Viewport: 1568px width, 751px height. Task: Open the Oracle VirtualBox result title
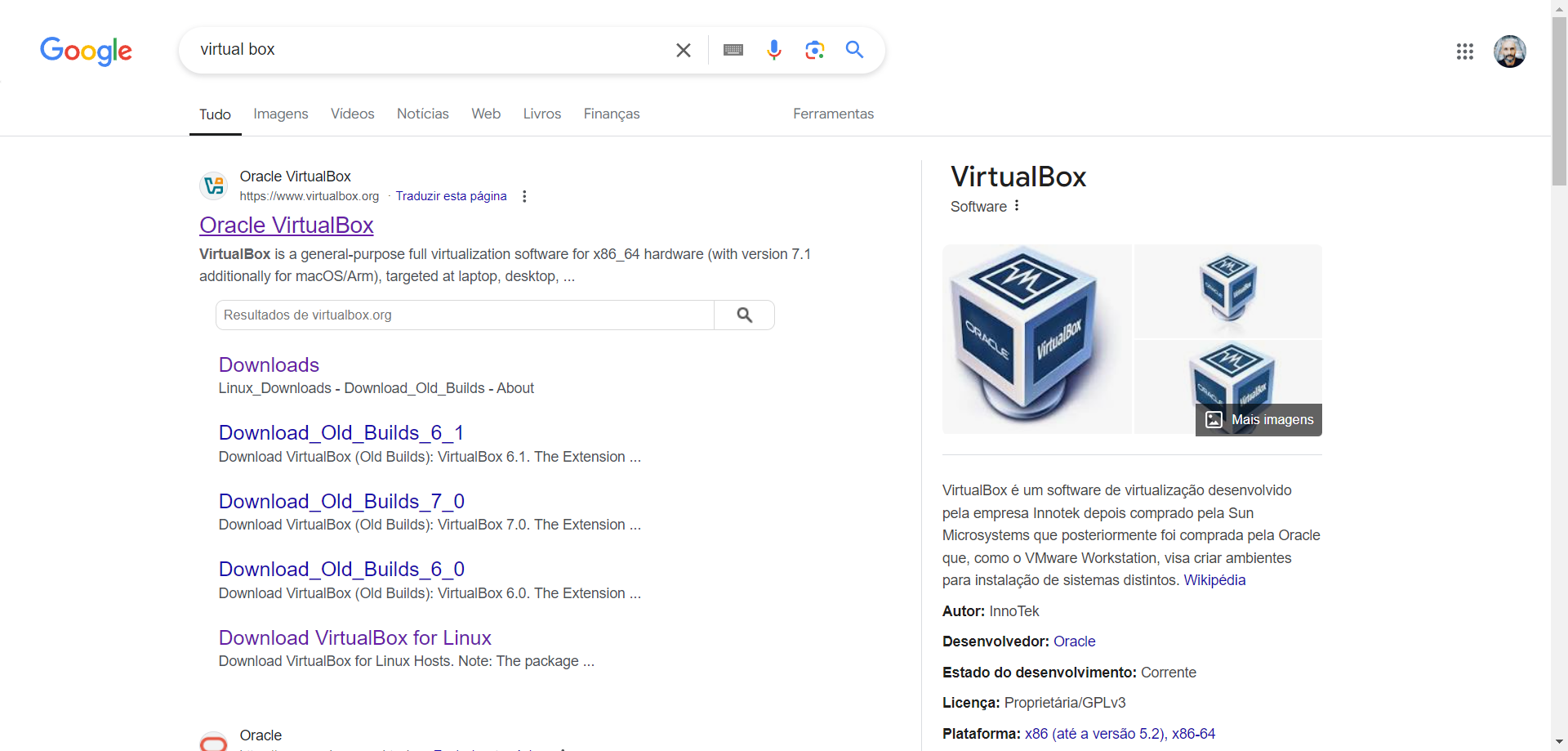[x=287, y=225]
